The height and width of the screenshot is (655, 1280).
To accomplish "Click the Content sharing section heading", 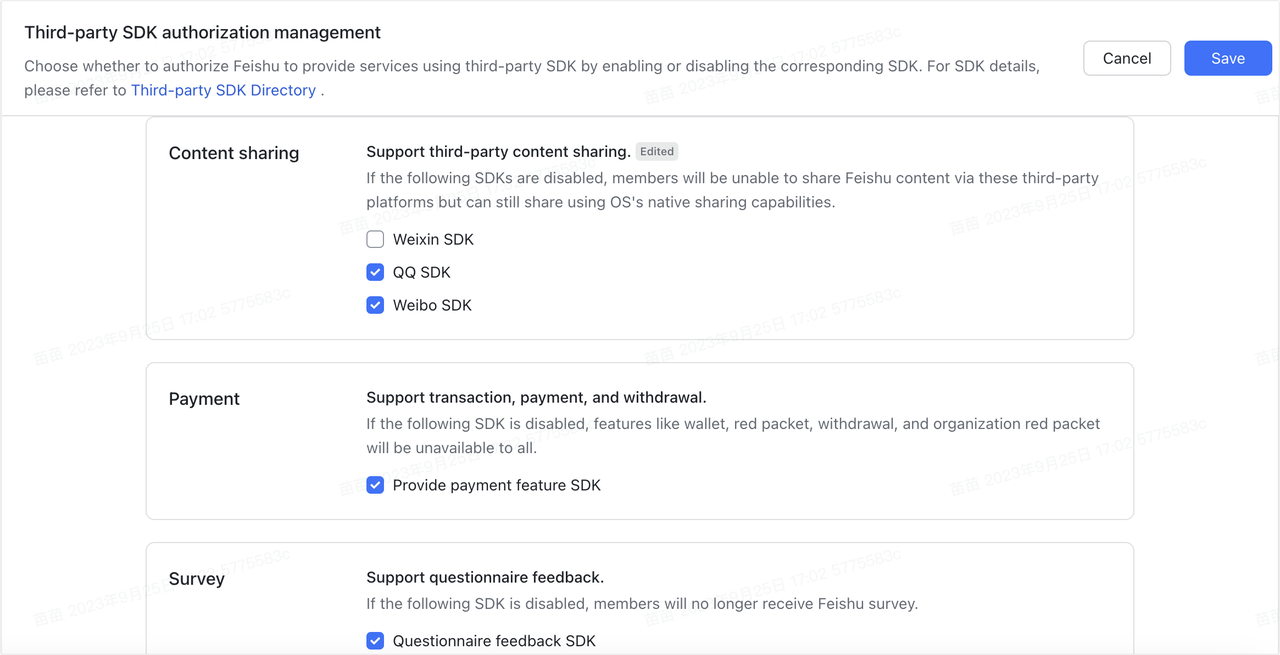I will (233, 153).
